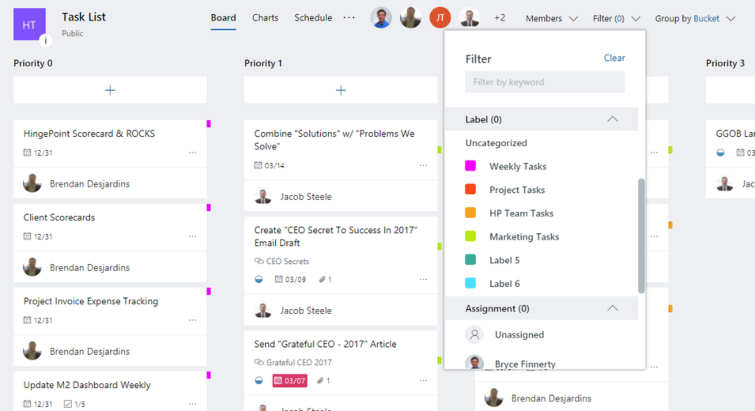Filter by Project Tasks label
Screen dimensions: 755x411
pyautogui.click(x=516, y=190)
